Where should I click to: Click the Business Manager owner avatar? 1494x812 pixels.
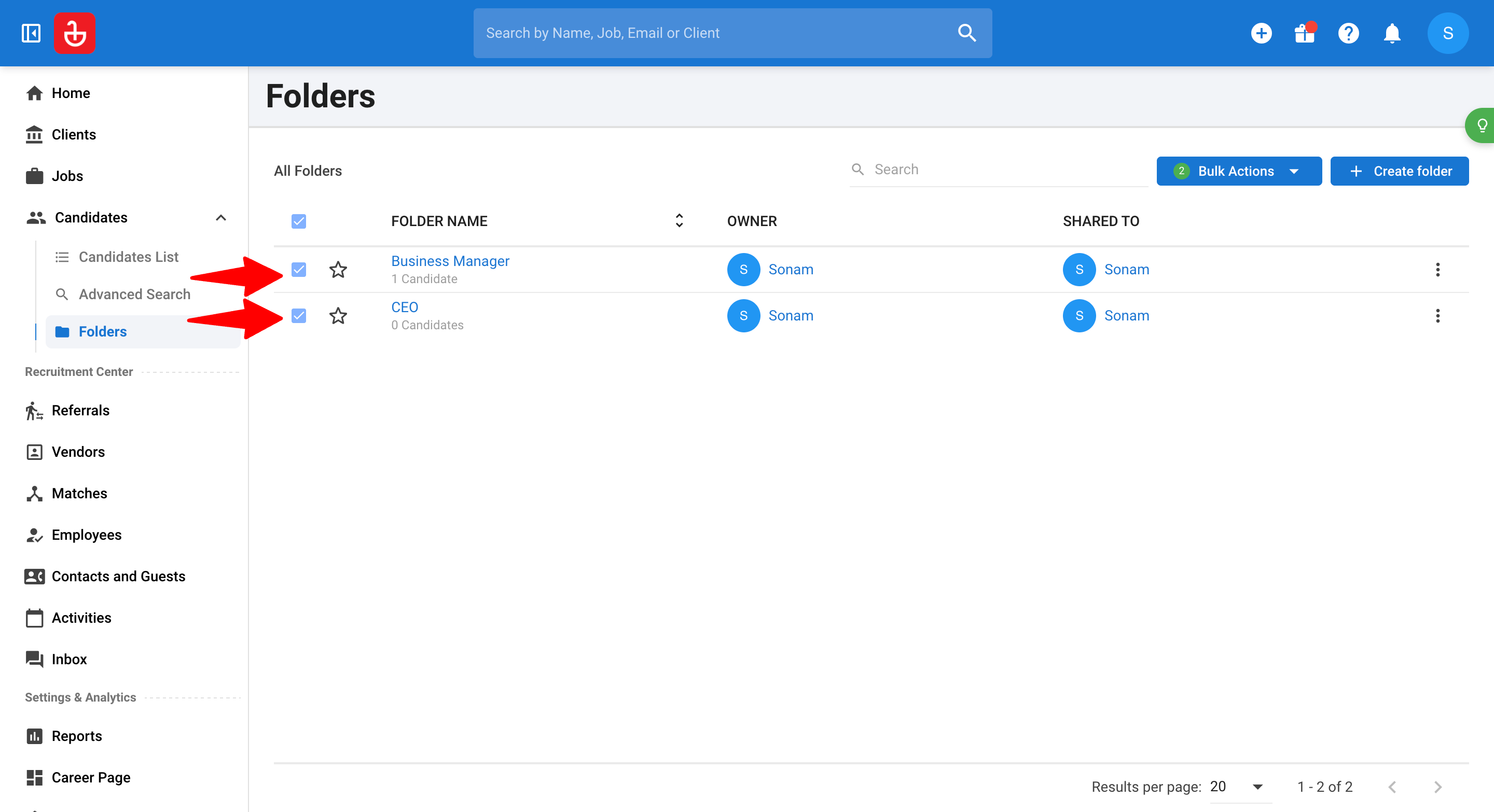(x=743, y=270)
